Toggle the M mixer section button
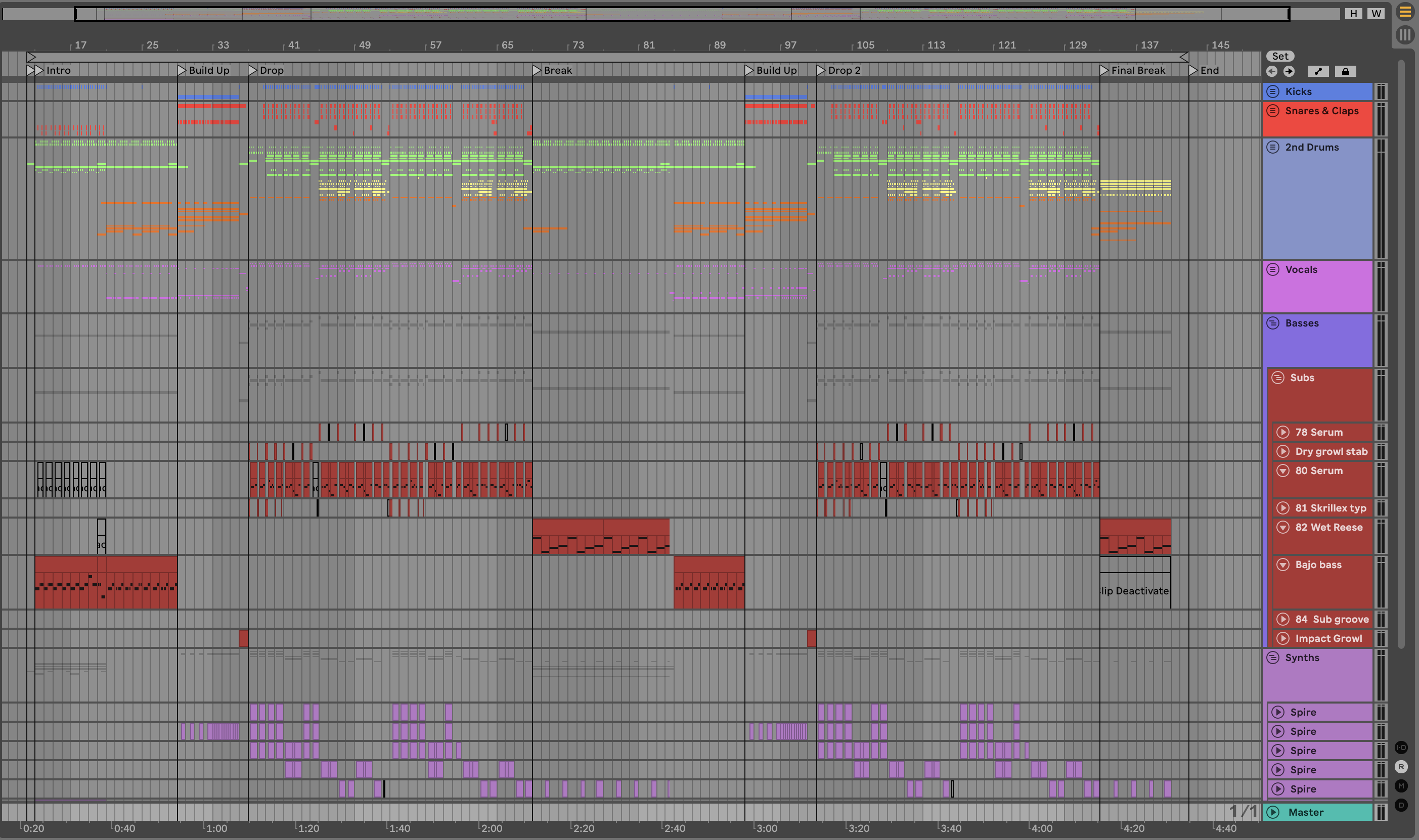 tap(1401, 786)
